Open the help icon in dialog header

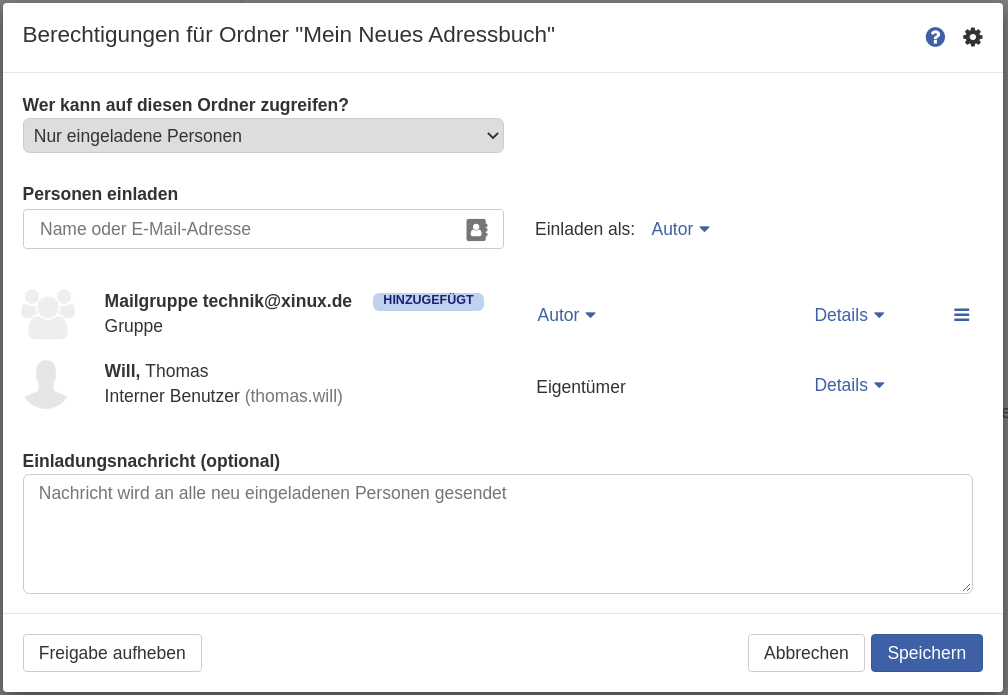(935, 37)
